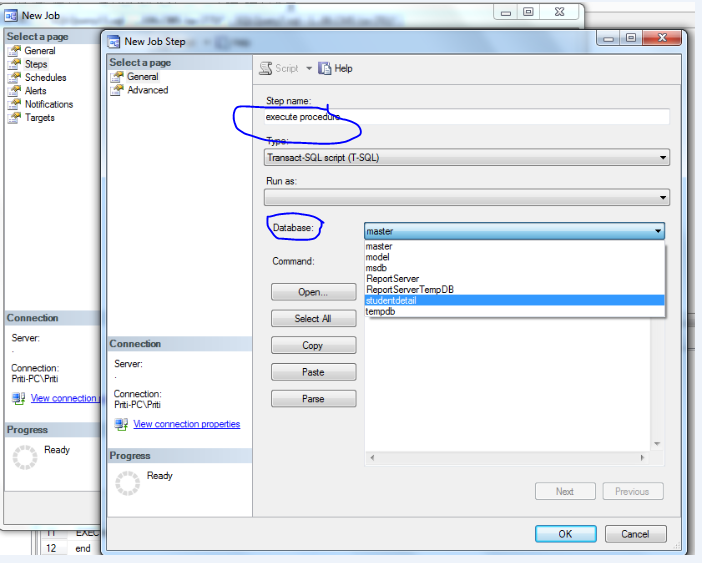
Task: Click the Script toolbar icon
Action: point(266,68)
